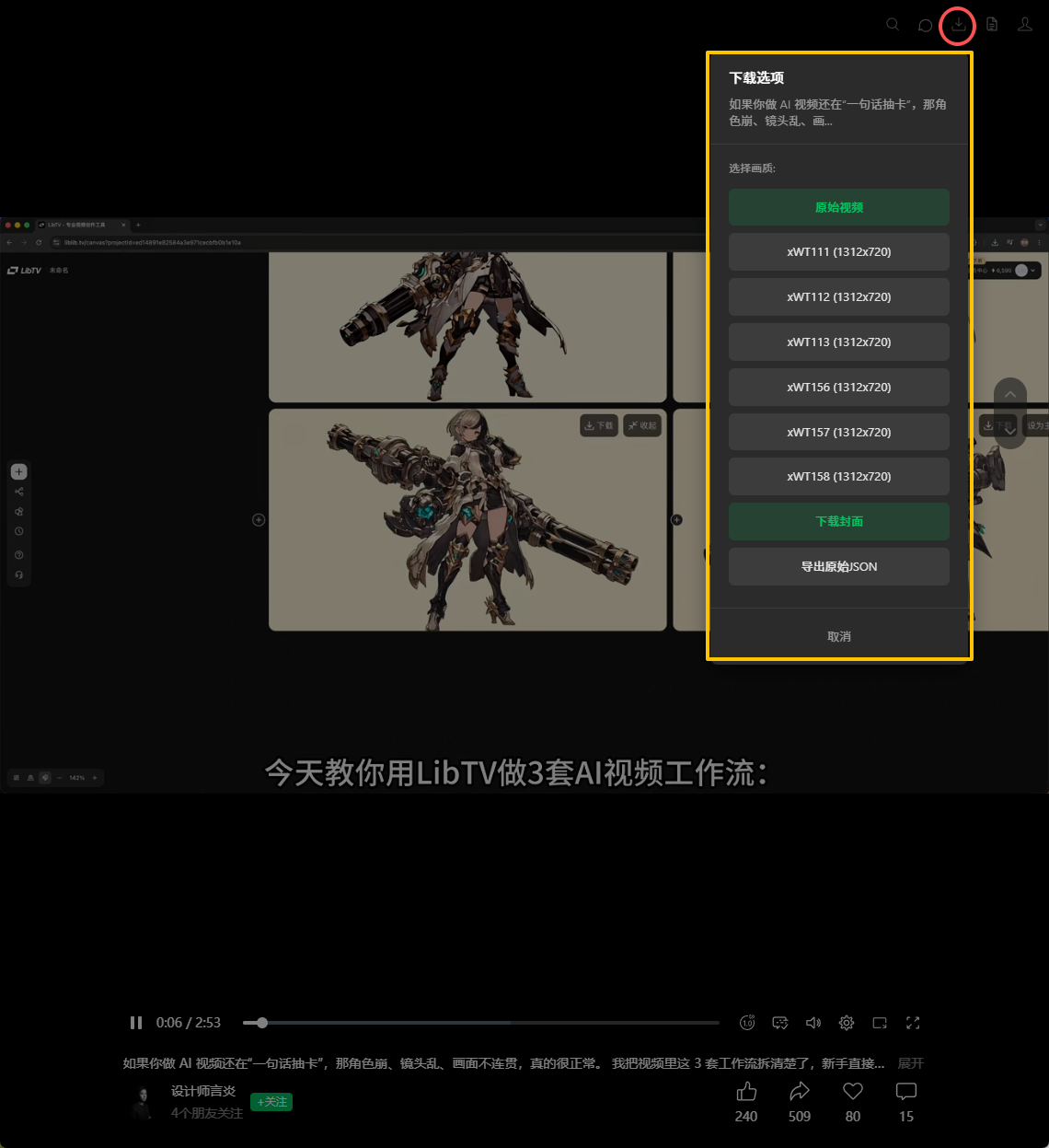Click 导出原始JSON button
Viewport: 1049px width, 1148px height.
coord(839,566)
